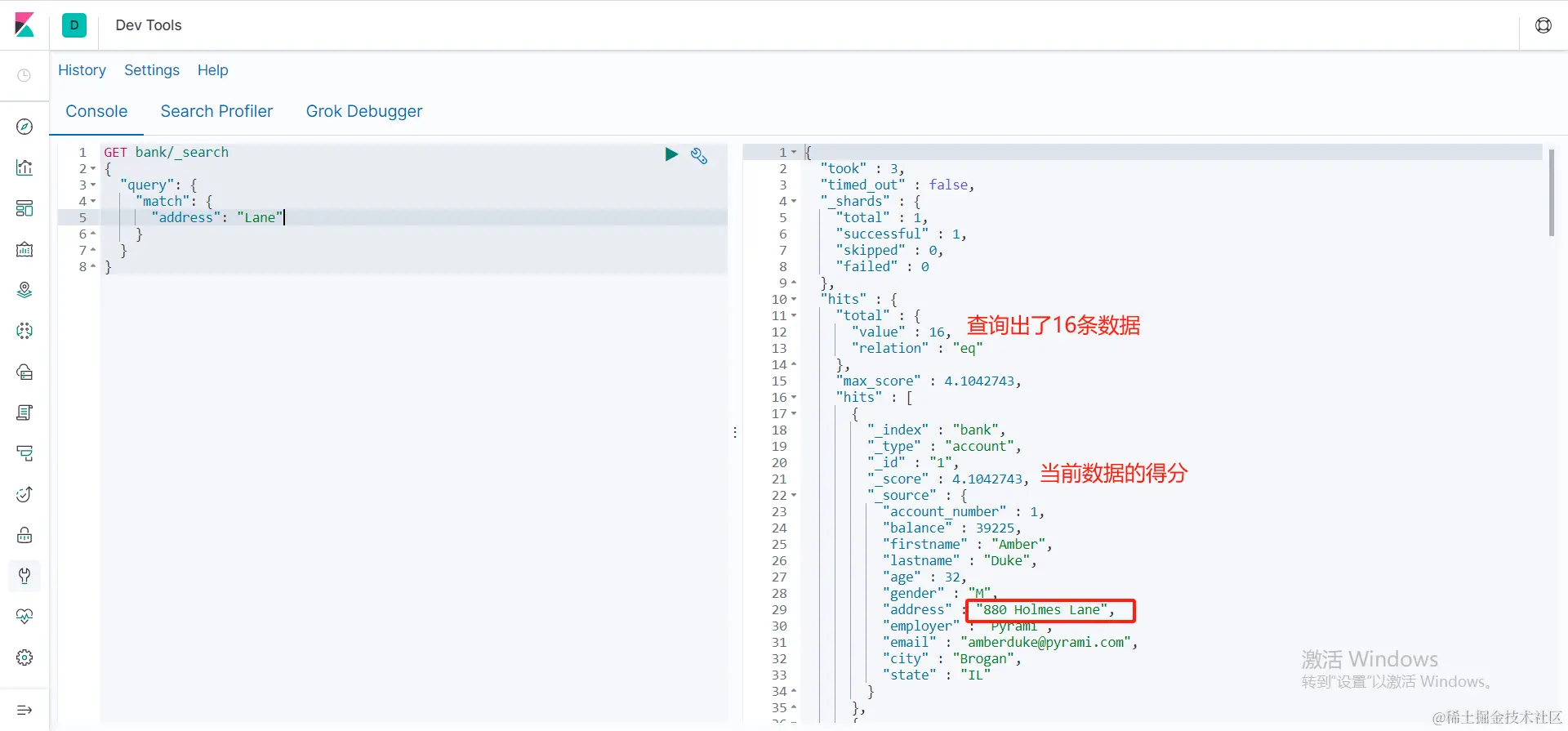Screen dimensions: 1568x731
Task: Click the pane divider drag handle
Action: 735,432
